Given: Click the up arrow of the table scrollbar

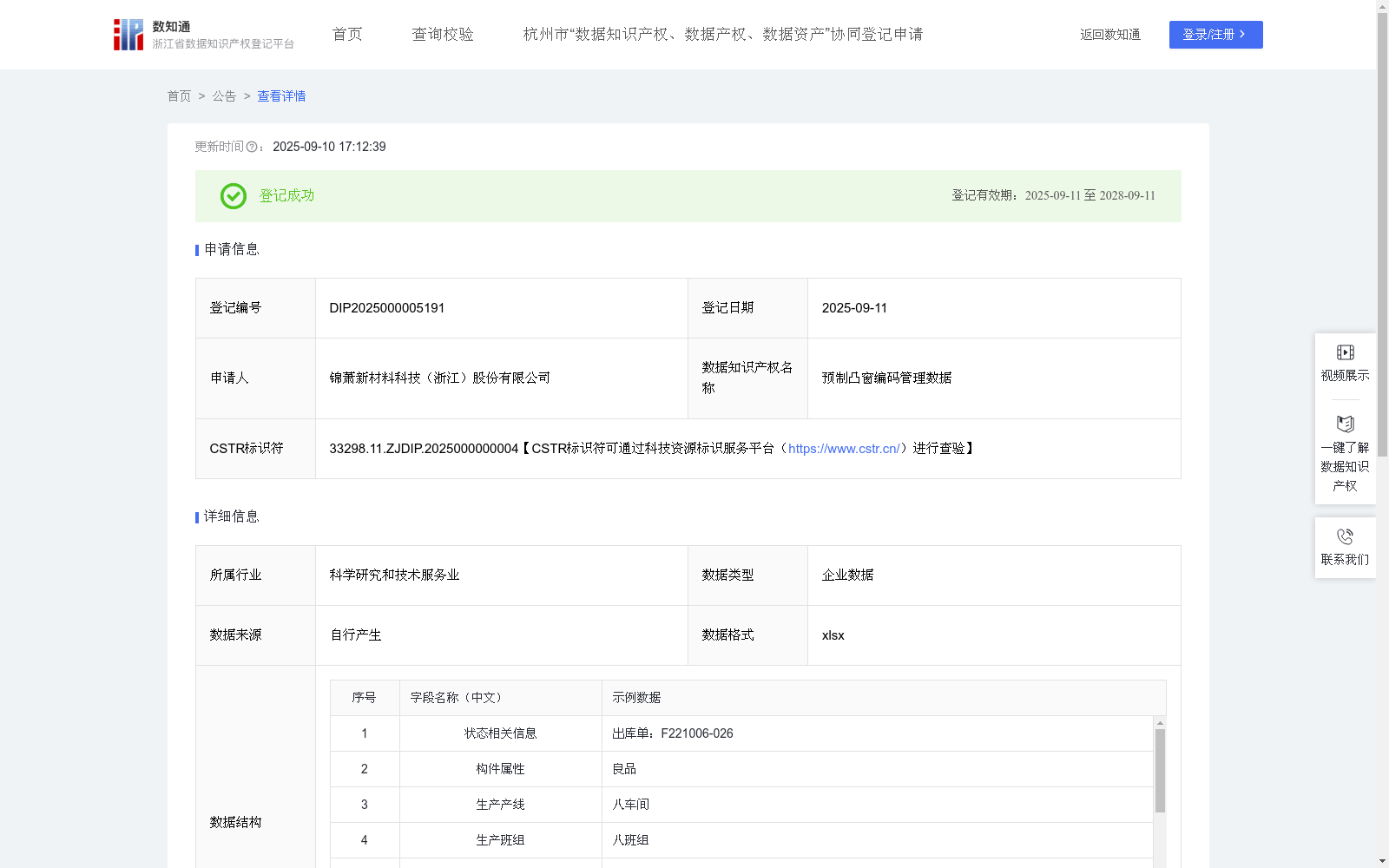Looking at the screenshot, I should pyautogui.click(x=1160, y=723).
